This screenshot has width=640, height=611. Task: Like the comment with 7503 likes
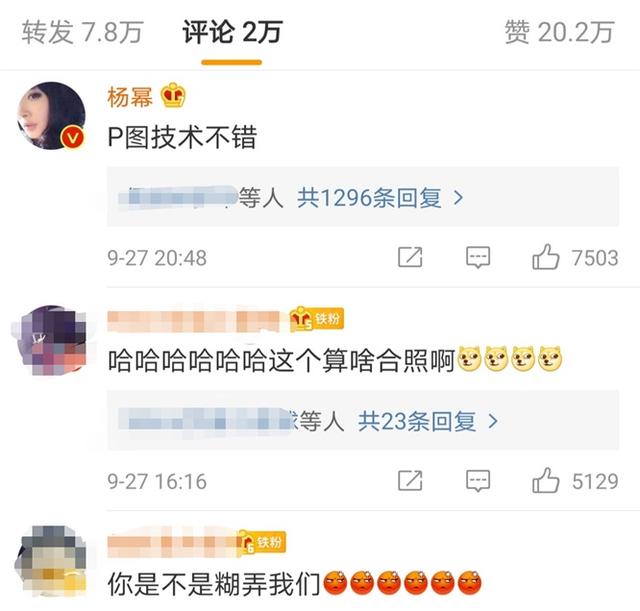click(545, 257)
